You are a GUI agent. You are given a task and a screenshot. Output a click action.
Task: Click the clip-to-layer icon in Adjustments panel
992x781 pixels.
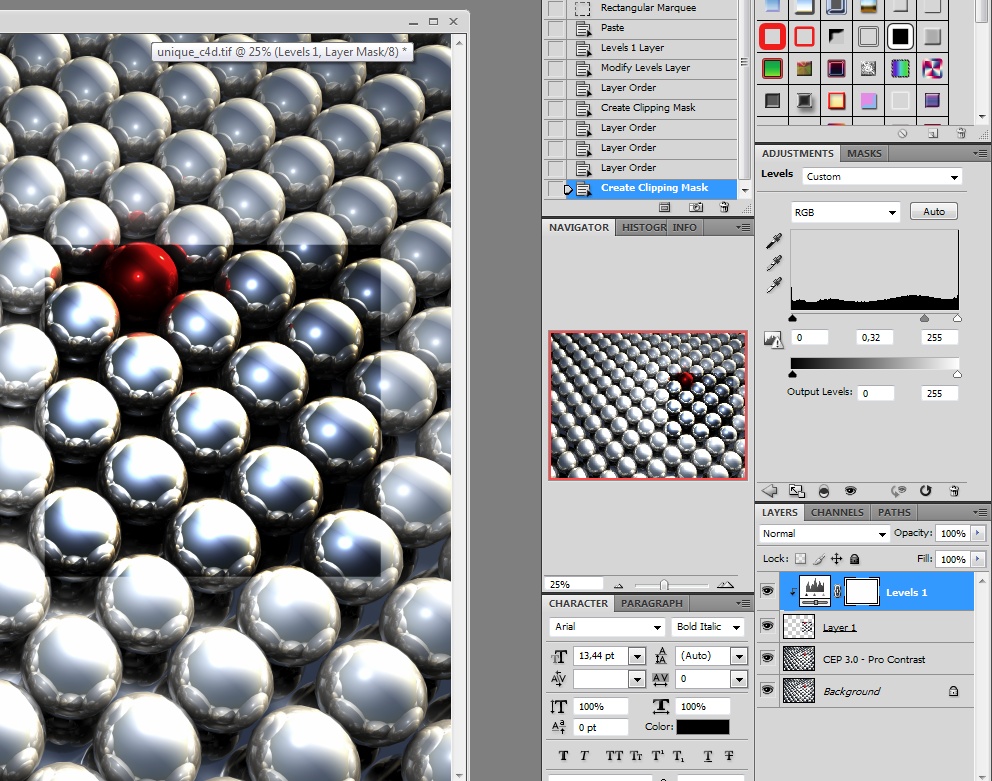click(823, 491)
